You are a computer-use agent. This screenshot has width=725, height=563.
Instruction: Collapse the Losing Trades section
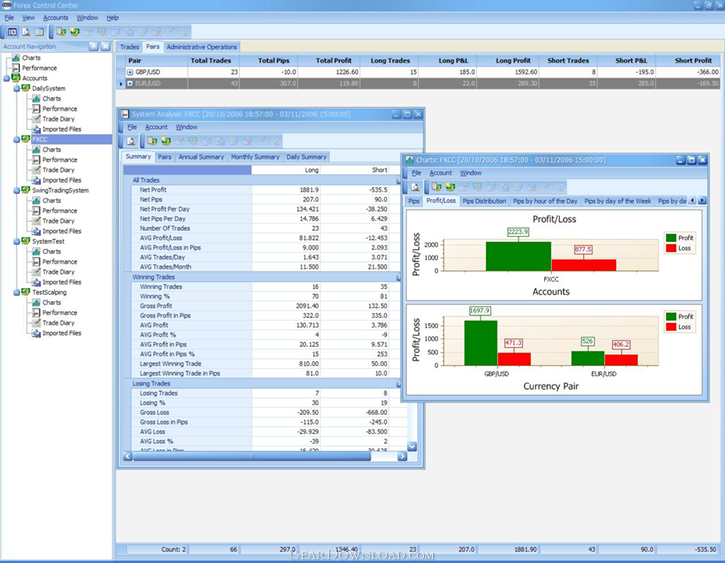[x=398, y=384]
